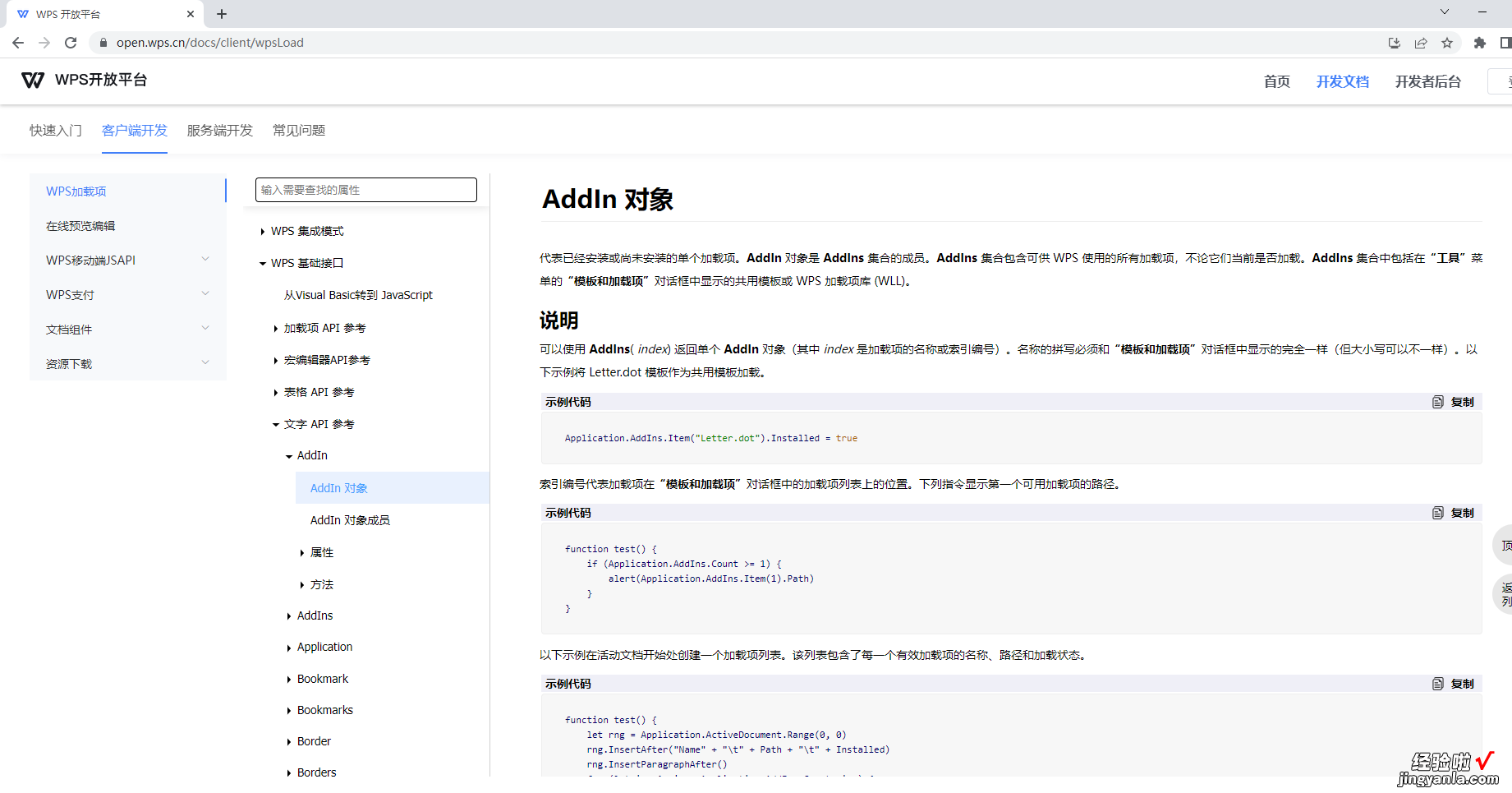Open the tab search chevron in the title bar
1512x793 pixels.
(1445, 12)
